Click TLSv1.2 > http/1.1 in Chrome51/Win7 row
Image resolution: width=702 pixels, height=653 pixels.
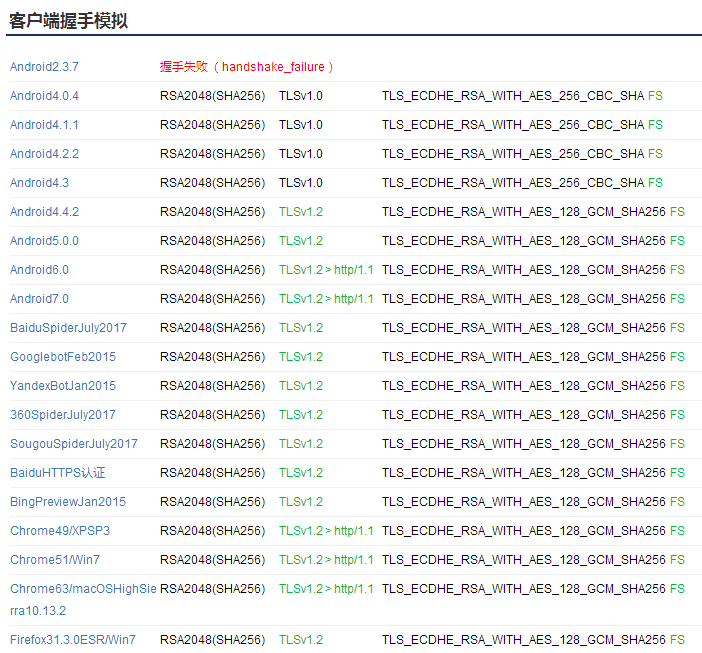[326, 560]
